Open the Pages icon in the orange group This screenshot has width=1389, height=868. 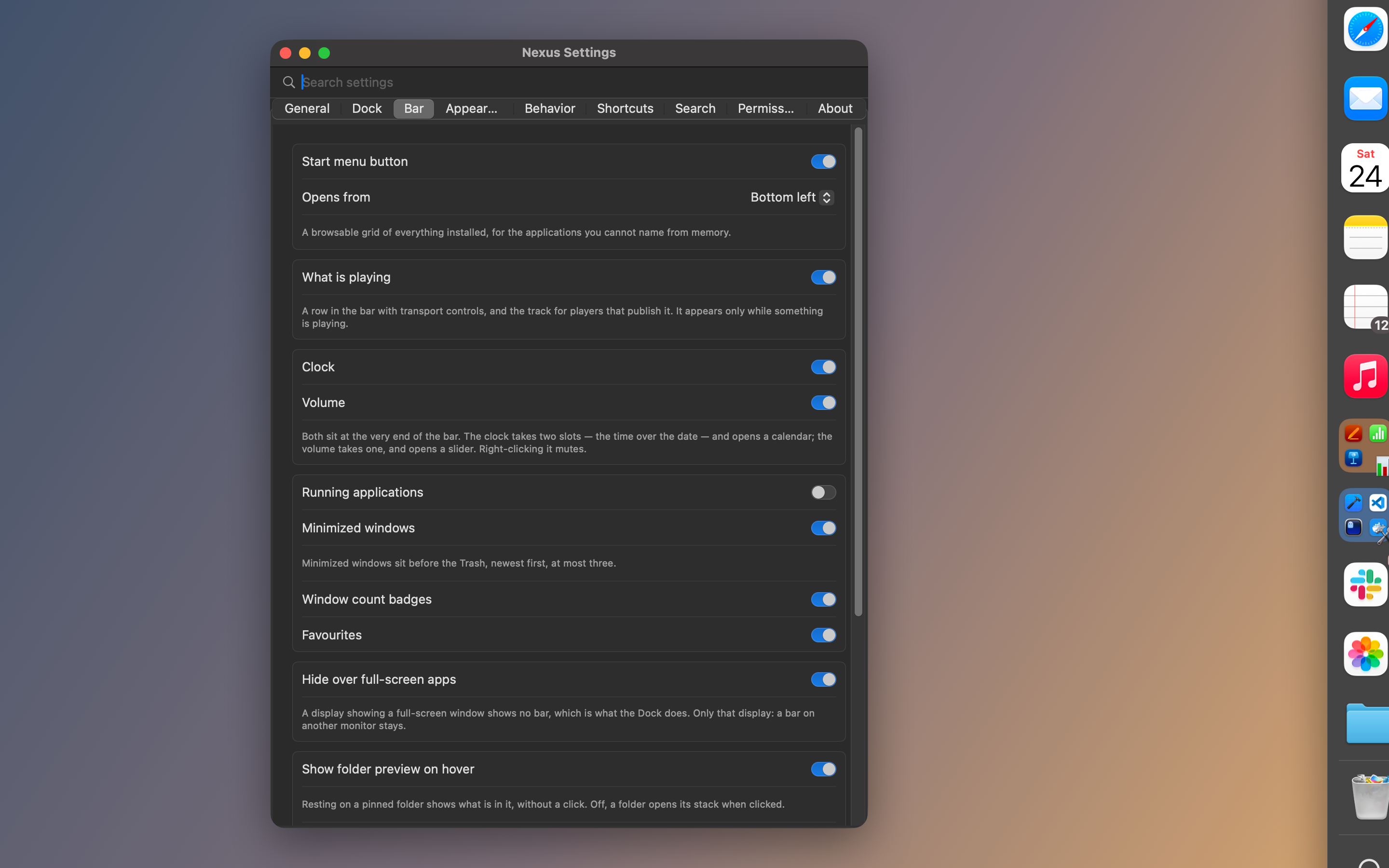pyautogui.click(x=1353, y=434)
